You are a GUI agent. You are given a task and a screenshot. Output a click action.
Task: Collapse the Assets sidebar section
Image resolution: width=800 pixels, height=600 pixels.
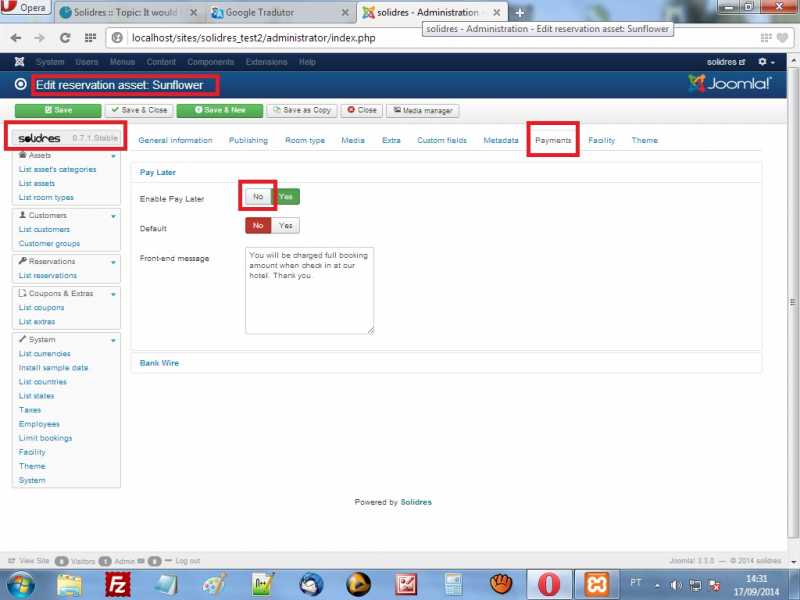click(x=113, y=156)
